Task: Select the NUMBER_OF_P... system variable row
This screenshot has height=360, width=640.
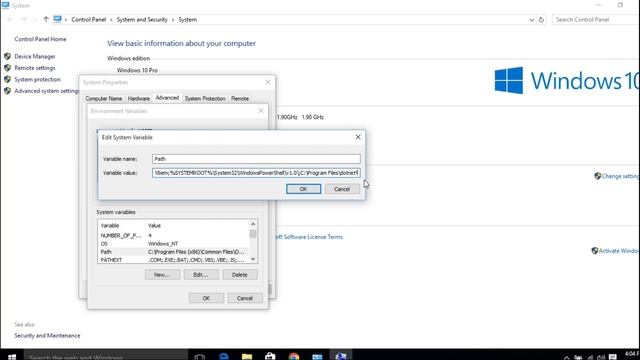Action: pyautogui.click(x=173, y=236)
